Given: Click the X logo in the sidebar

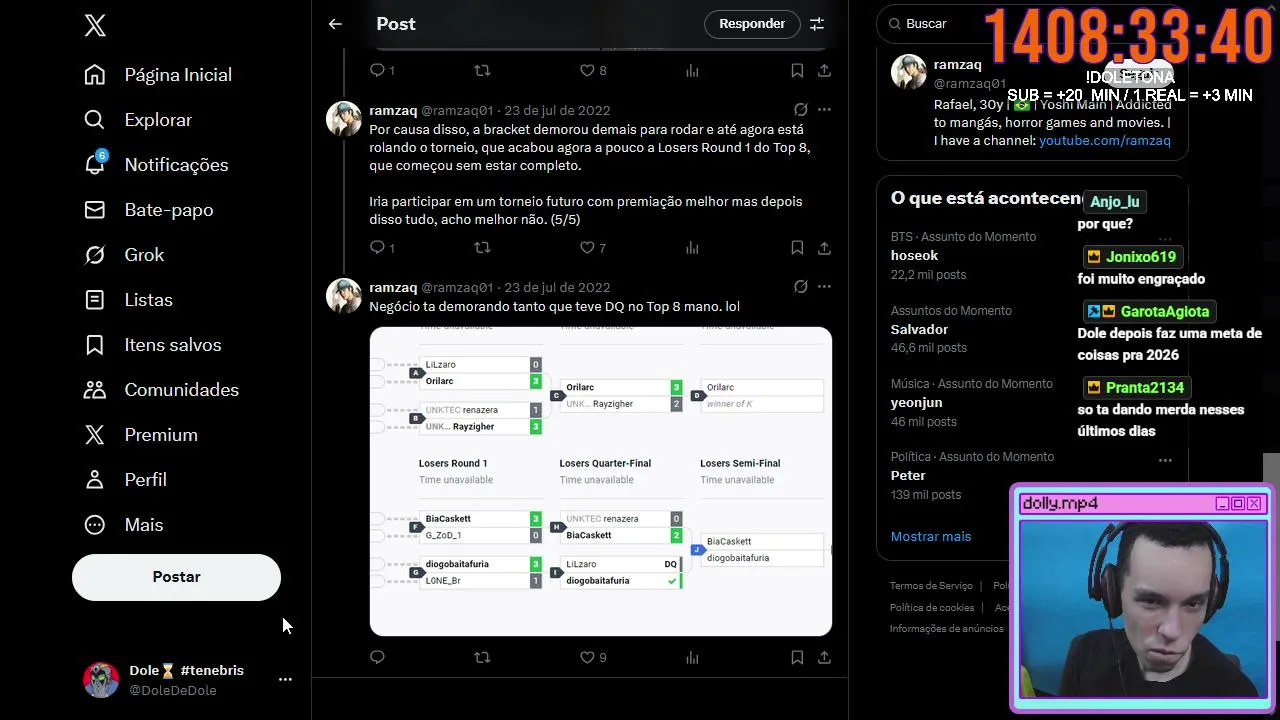Looking at the screenshot, I should (95, 26).
